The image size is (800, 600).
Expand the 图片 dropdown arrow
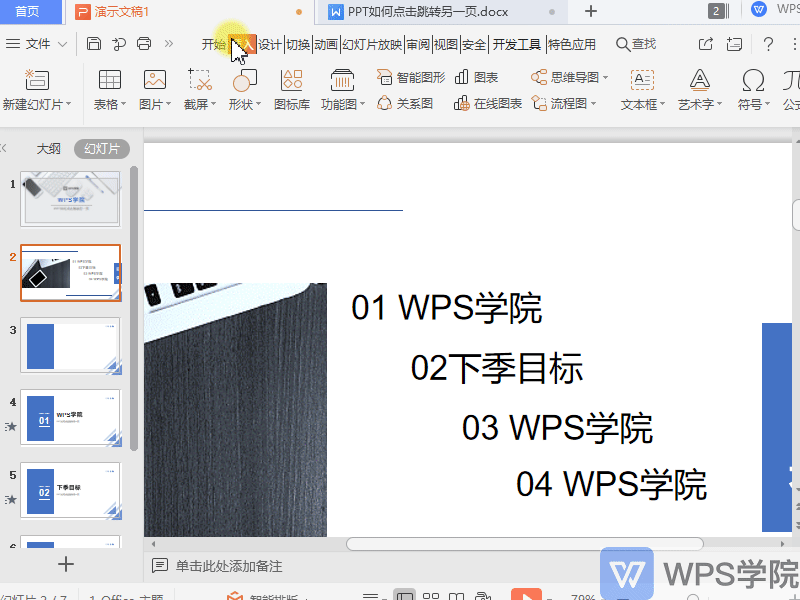click(168, 104)
